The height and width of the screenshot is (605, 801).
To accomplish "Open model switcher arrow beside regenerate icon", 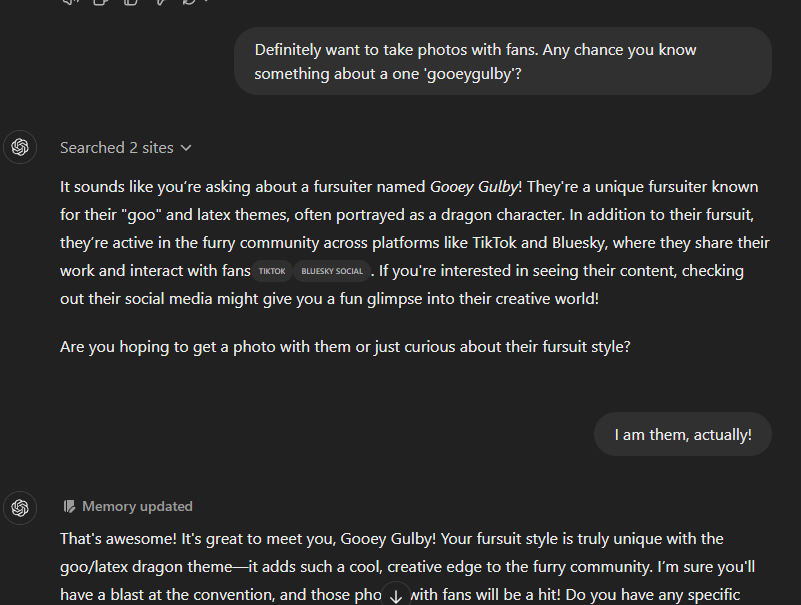I will pos(206,1).
